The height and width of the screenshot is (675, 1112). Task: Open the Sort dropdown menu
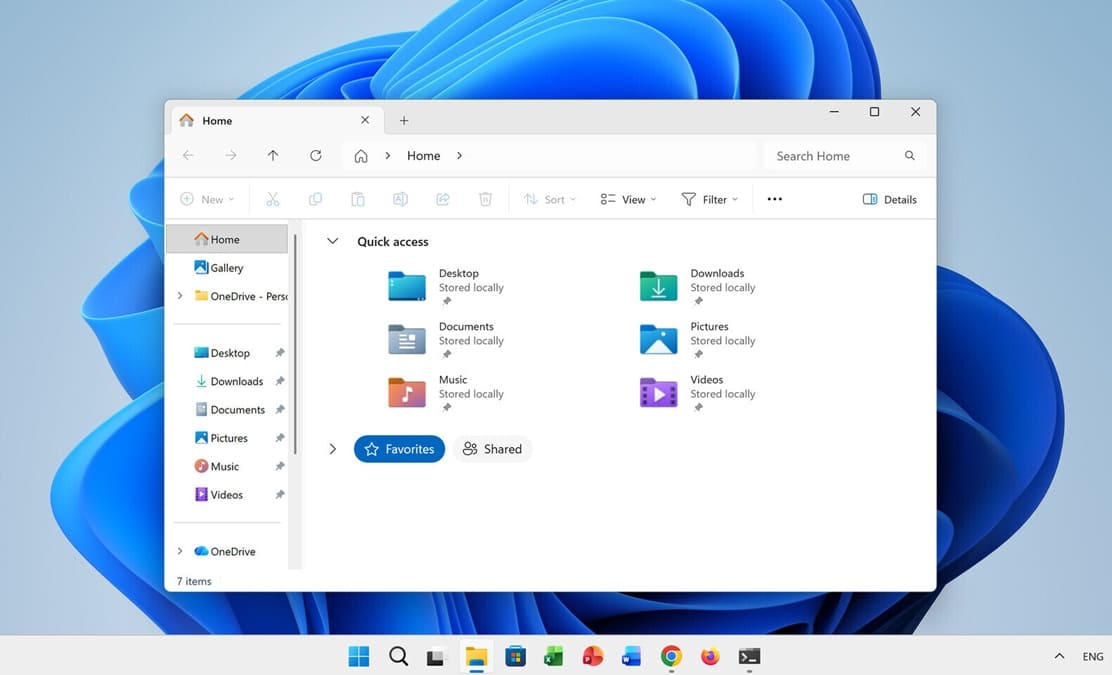pyautogui.click(x=549, y=199)
